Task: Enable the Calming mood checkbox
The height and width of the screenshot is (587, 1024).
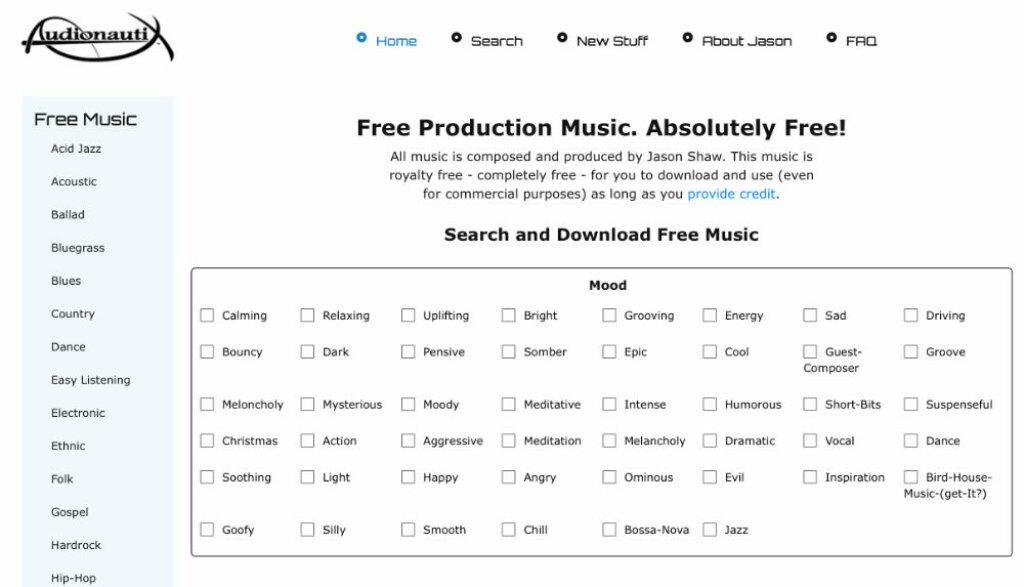Action: (207, 315)
